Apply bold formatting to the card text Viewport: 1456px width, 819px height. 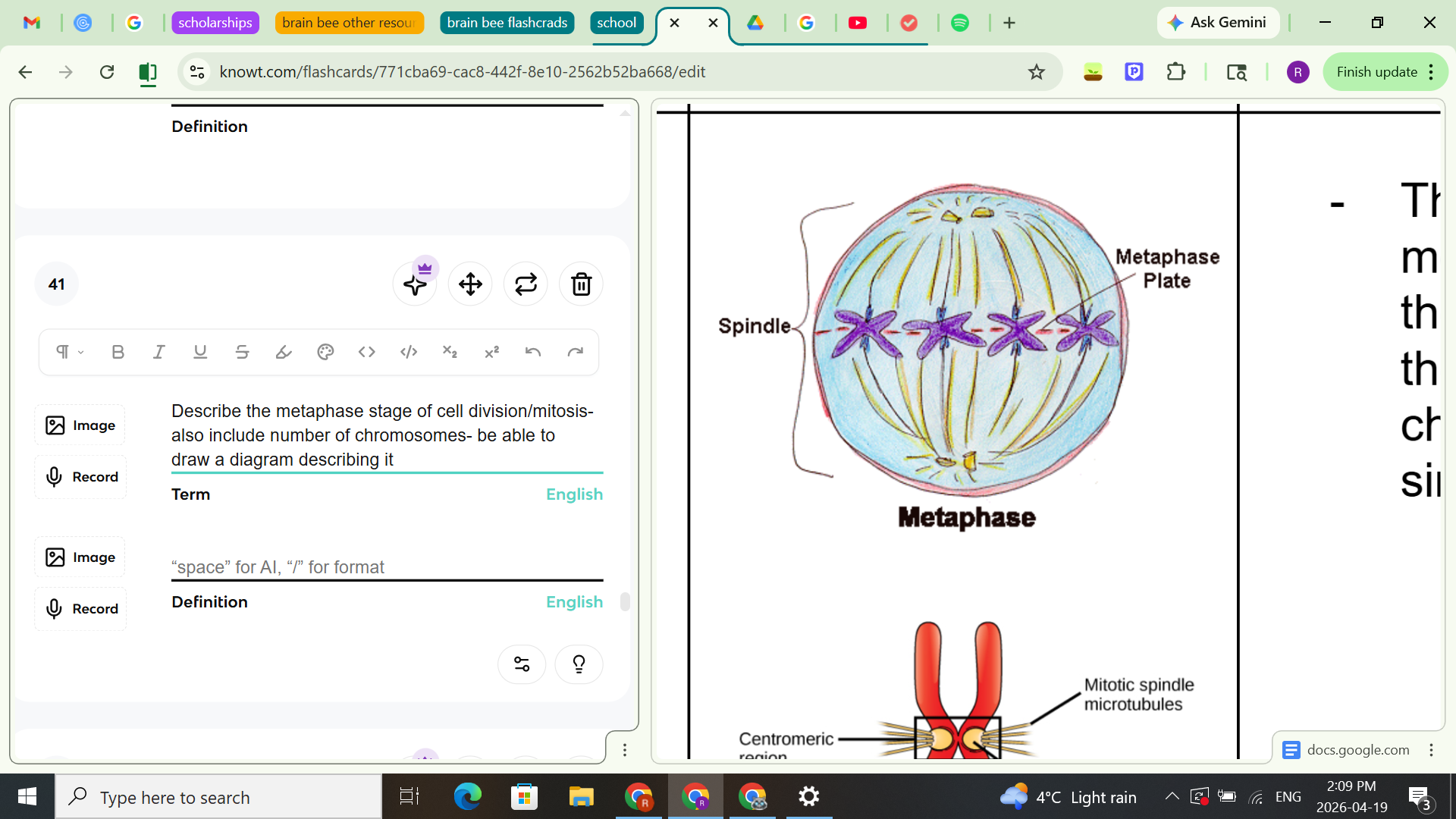click(118, 352)
